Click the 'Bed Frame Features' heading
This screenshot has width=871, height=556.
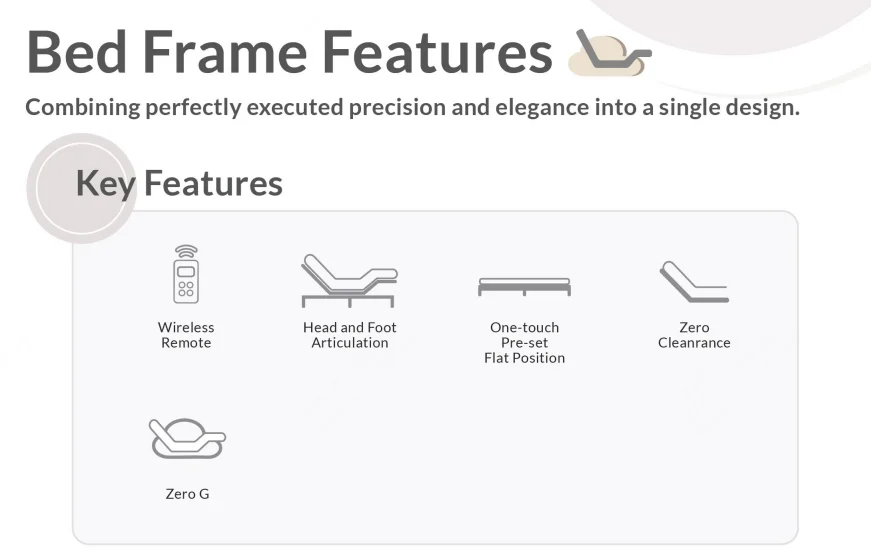(x=289, y=52)
